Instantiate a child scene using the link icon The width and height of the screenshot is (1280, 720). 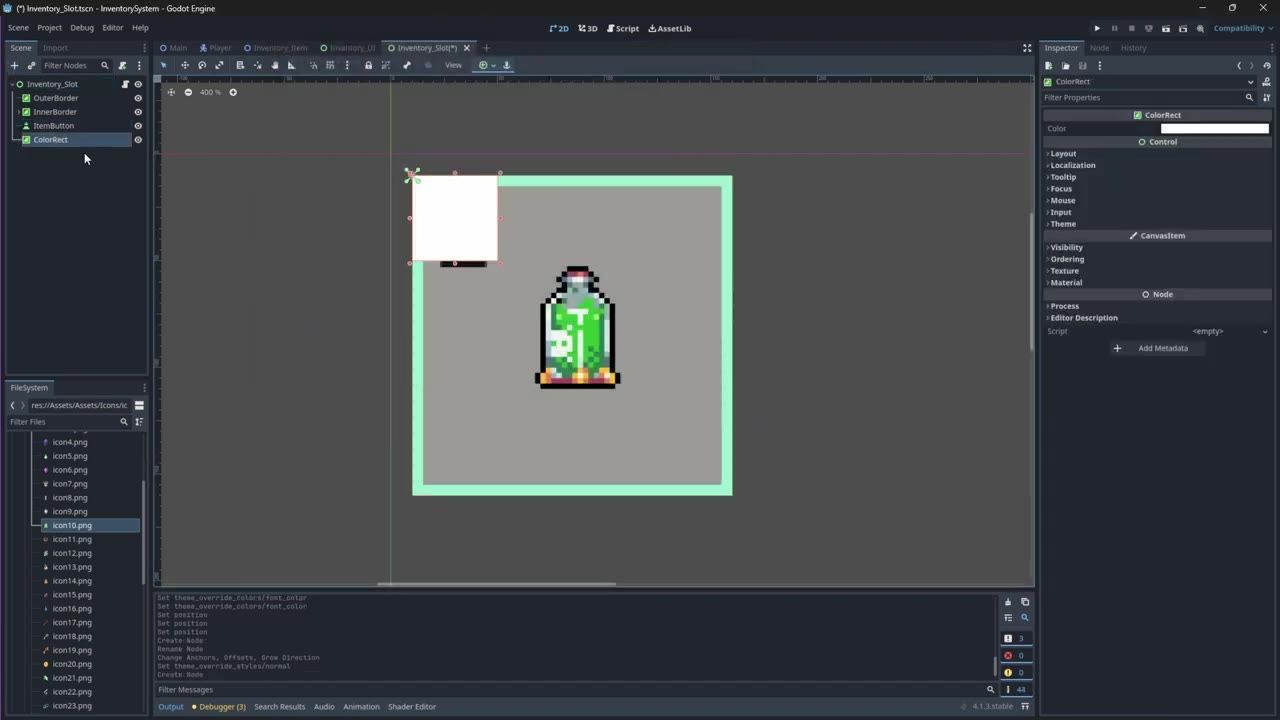coord(31,65)
